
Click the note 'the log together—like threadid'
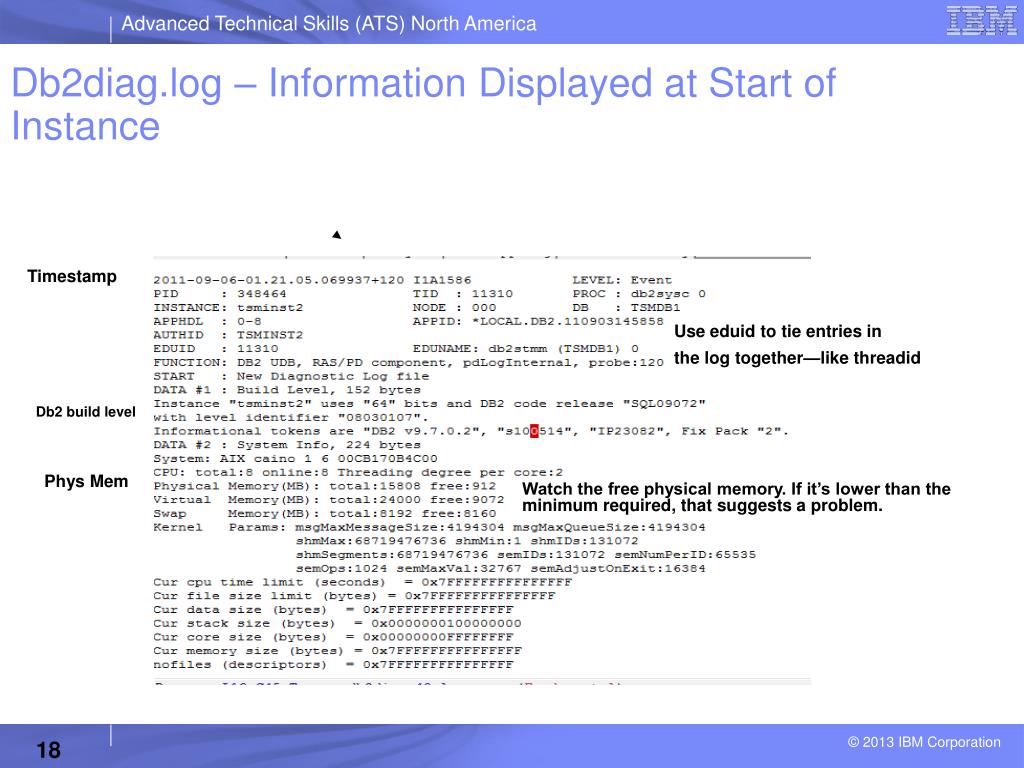point(797,358)
